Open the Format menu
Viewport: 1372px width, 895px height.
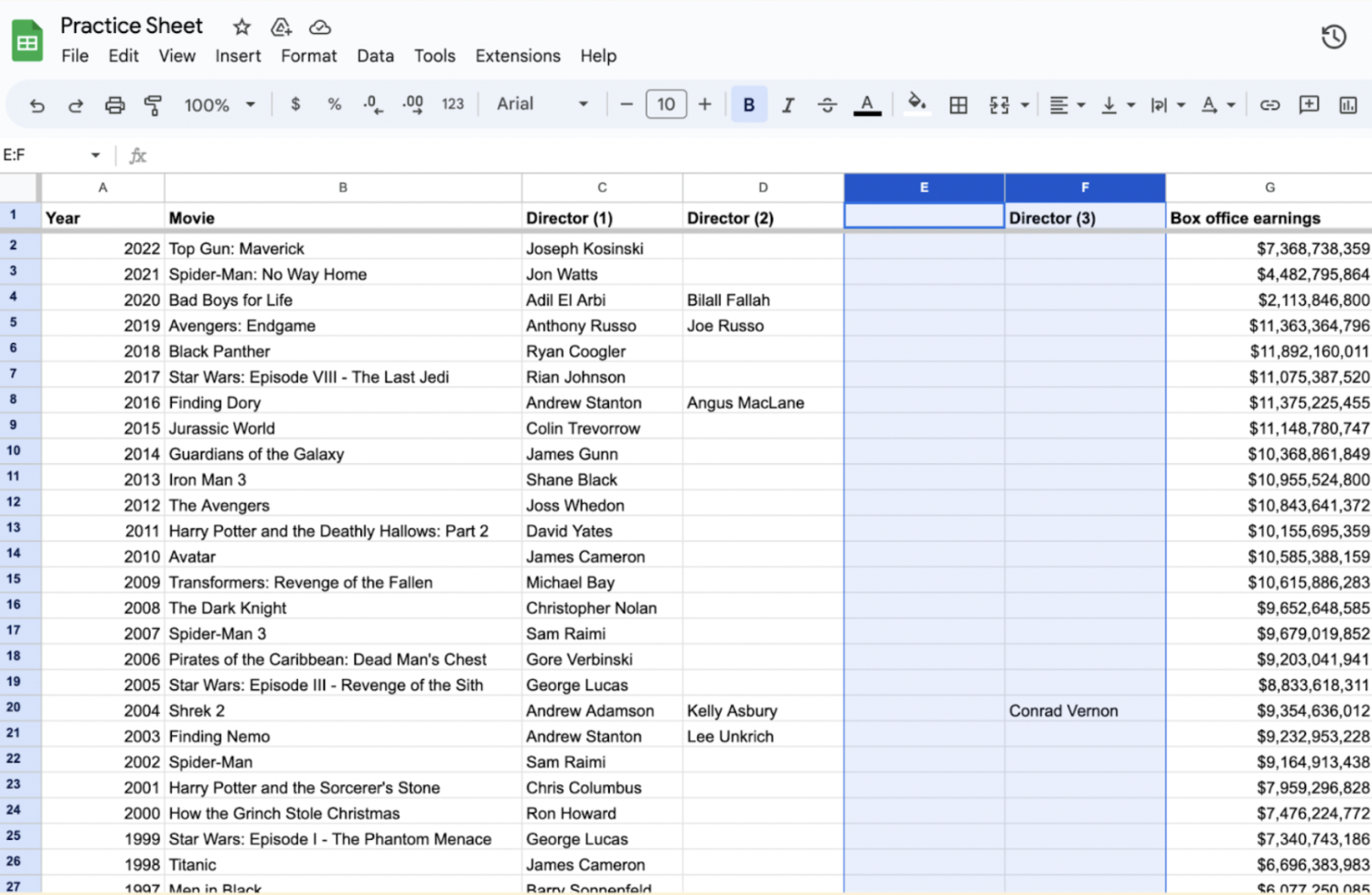[308, 56]
